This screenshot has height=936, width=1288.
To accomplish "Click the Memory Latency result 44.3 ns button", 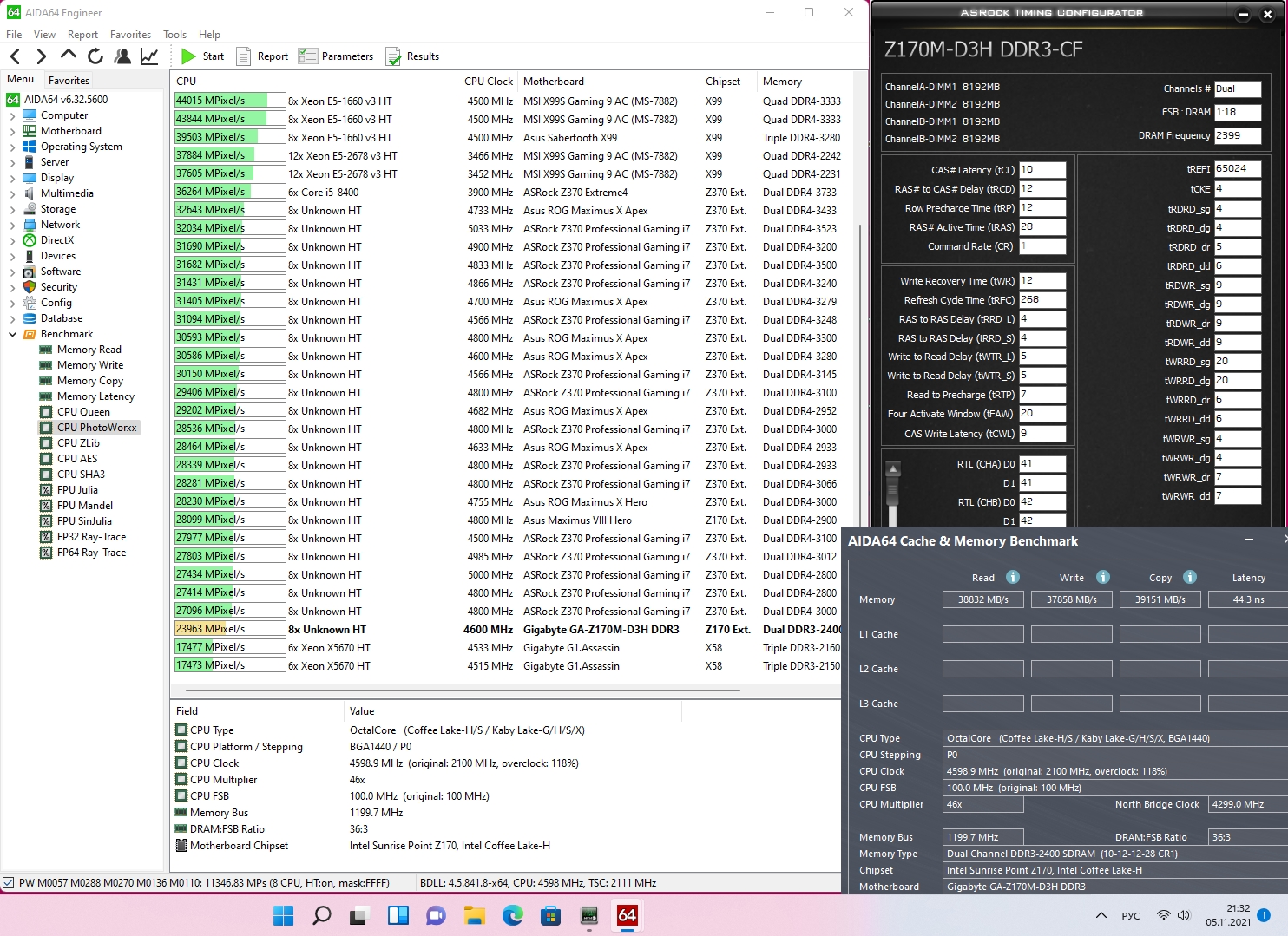I will (1248, 599).
